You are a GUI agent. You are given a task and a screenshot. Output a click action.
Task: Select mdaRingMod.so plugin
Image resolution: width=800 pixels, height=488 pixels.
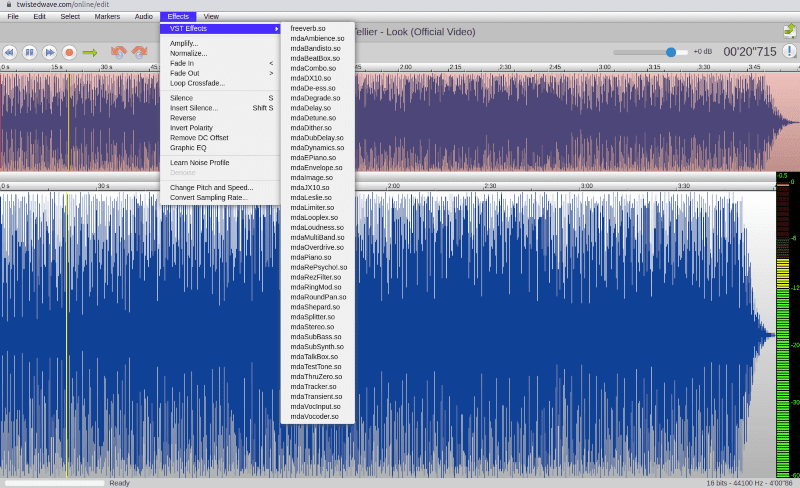coord(317,287)
